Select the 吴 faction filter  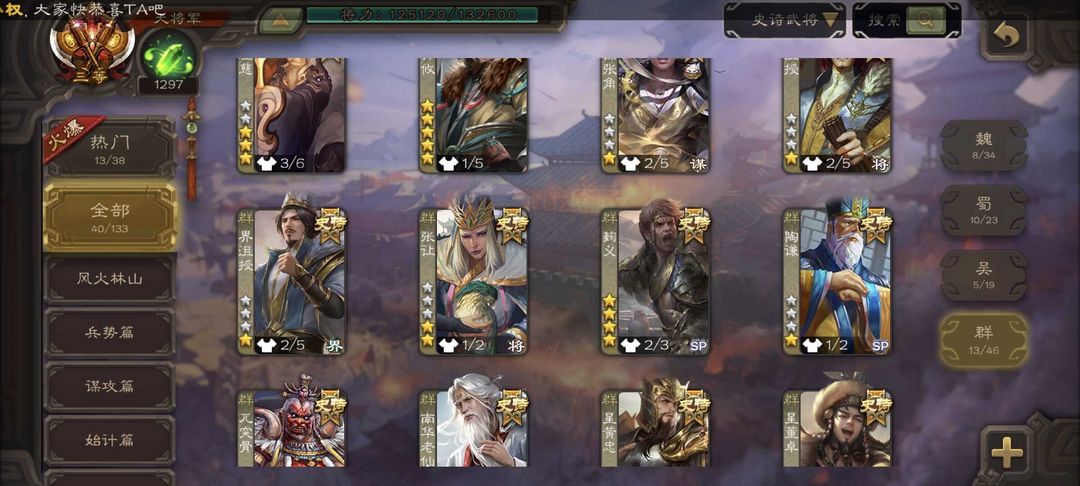coord(984,275)
